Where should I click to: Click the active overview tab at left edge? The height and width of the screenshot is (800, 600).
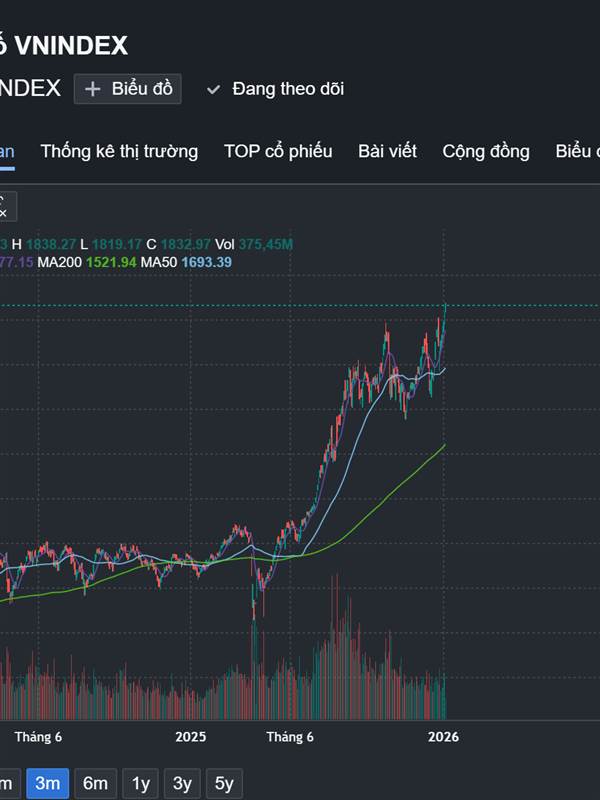(6, 151)
